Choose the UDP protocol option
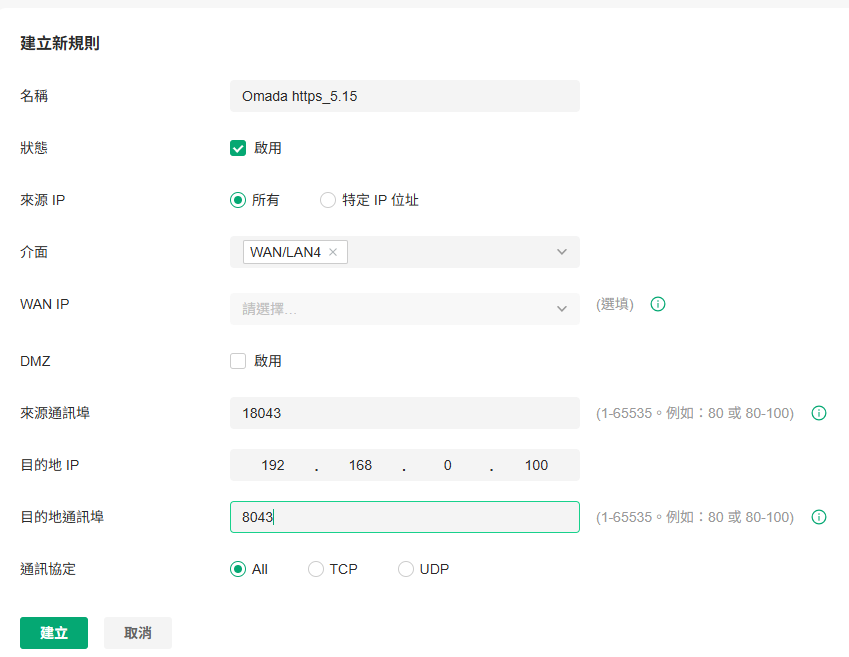 pos(406,569)
